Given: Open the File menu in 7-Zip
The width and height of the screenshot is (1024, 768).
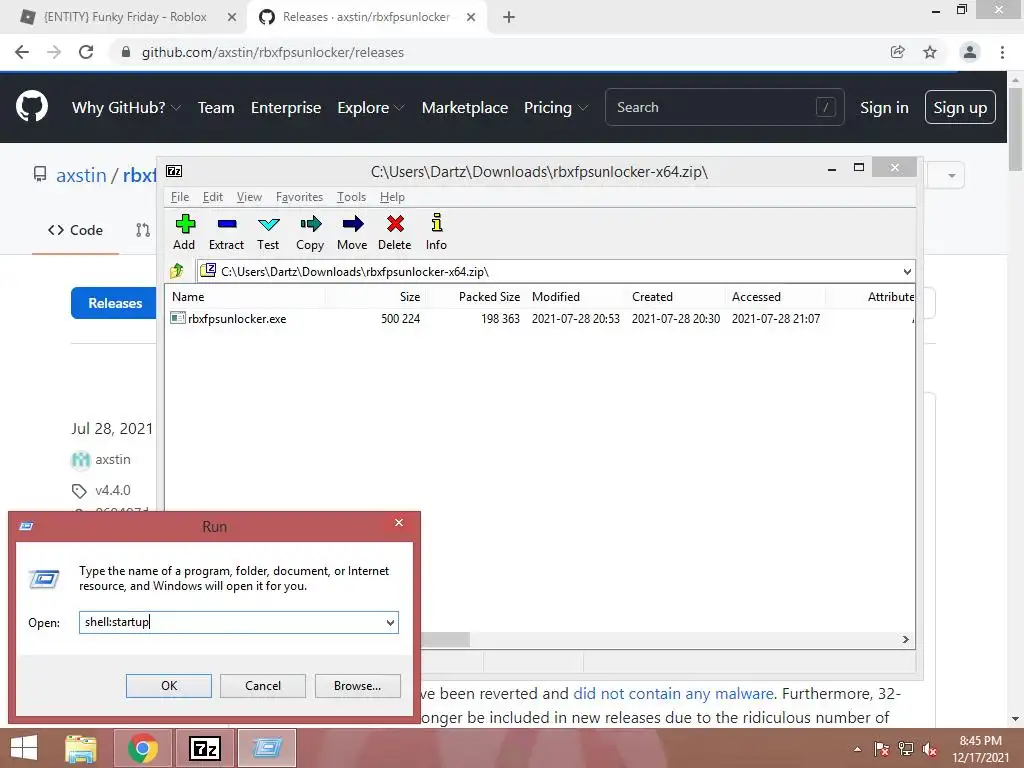Looking at the screenshot, I should pyautogui.click(x=180, y=197).
